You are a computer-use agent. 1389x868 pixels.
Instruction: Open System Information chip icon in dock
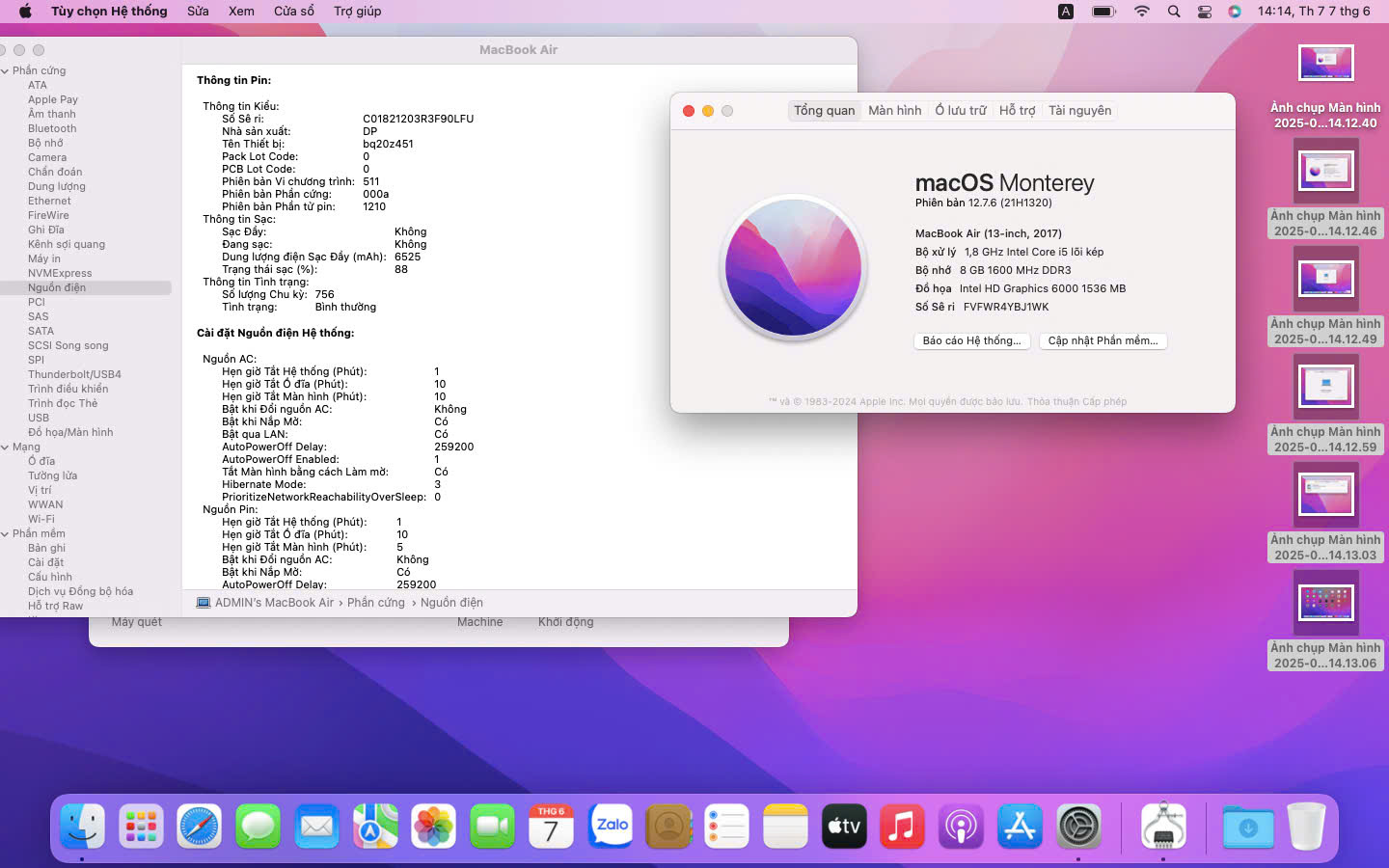(x=1163, y=827)
